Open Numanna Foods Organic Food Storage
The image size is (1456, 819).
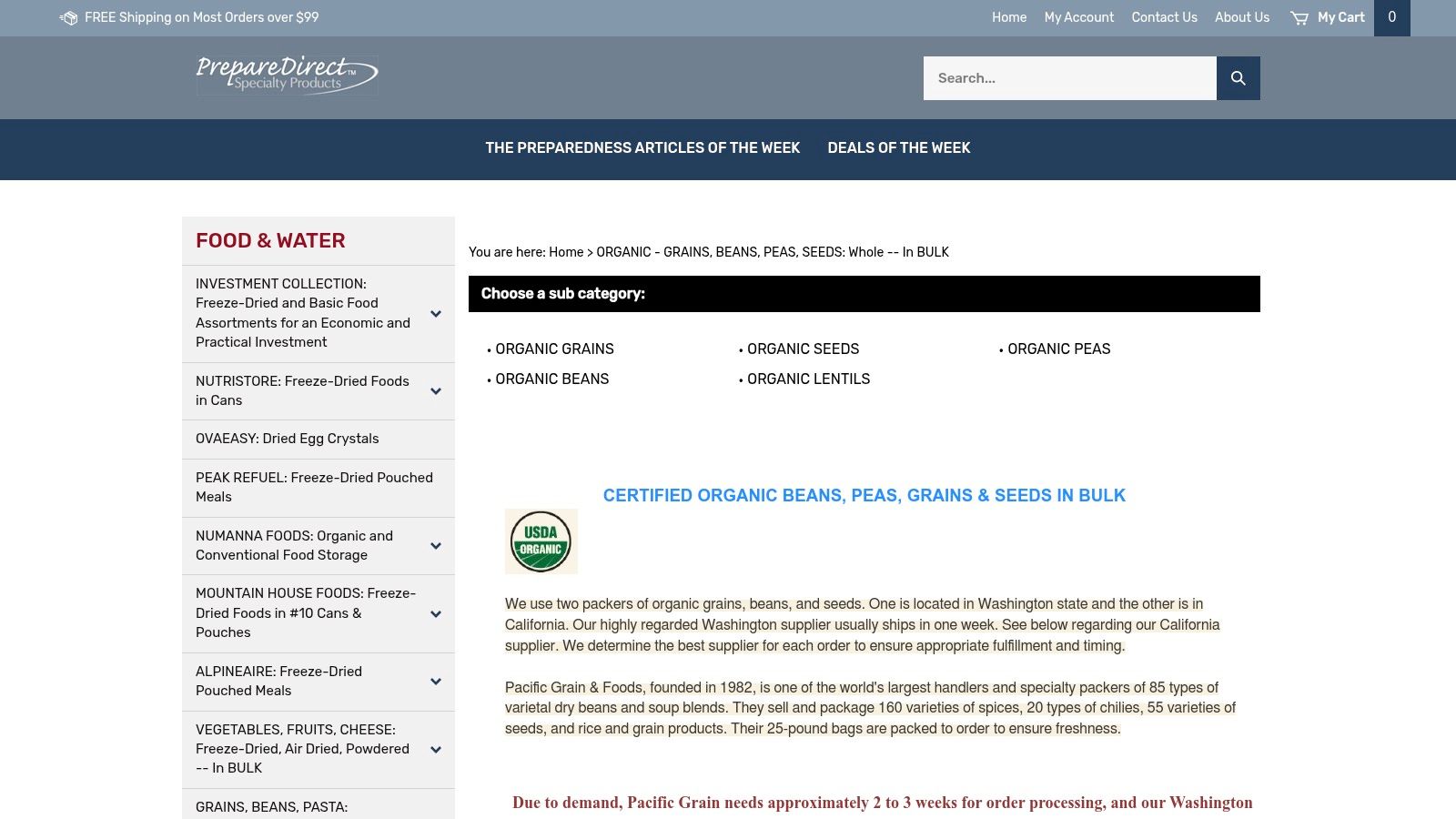pos(294,546)
